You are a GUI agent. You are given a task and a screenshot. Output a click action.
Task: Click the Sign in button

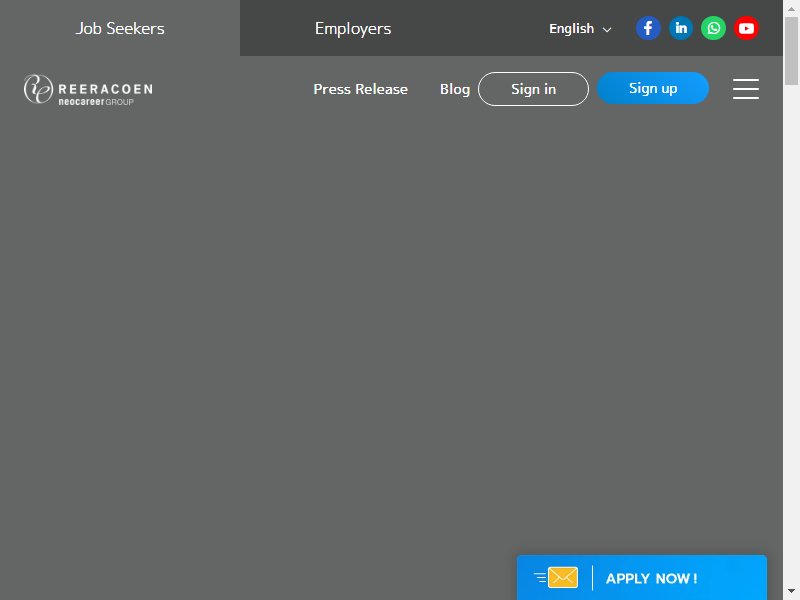[x=533, y=89]
